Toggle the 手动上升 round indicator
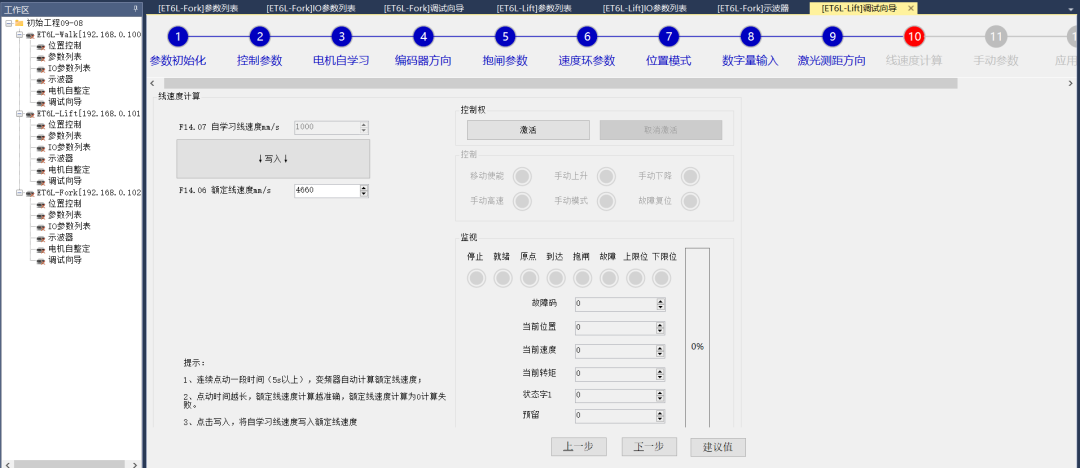The image size is (1080, 468). pyautogui.click(x=605, y=177)
